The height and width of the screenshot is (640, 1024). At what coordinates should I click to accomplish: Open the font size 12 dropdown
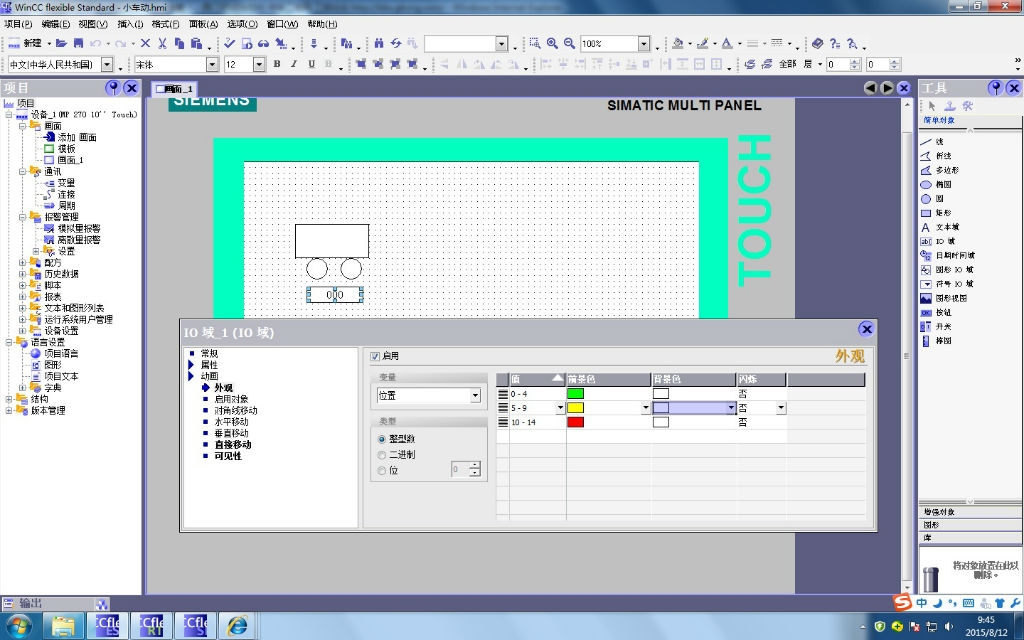click(259, 65)
